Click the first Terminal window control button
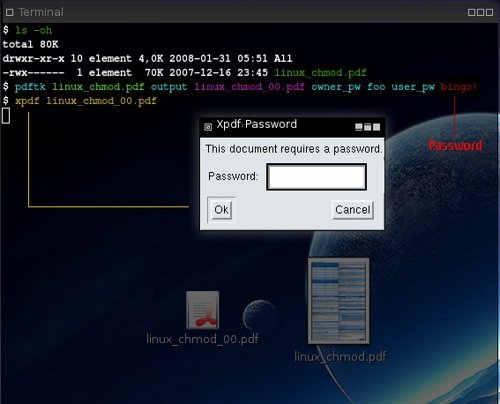 pyautogui.click(x=472, y=12)
